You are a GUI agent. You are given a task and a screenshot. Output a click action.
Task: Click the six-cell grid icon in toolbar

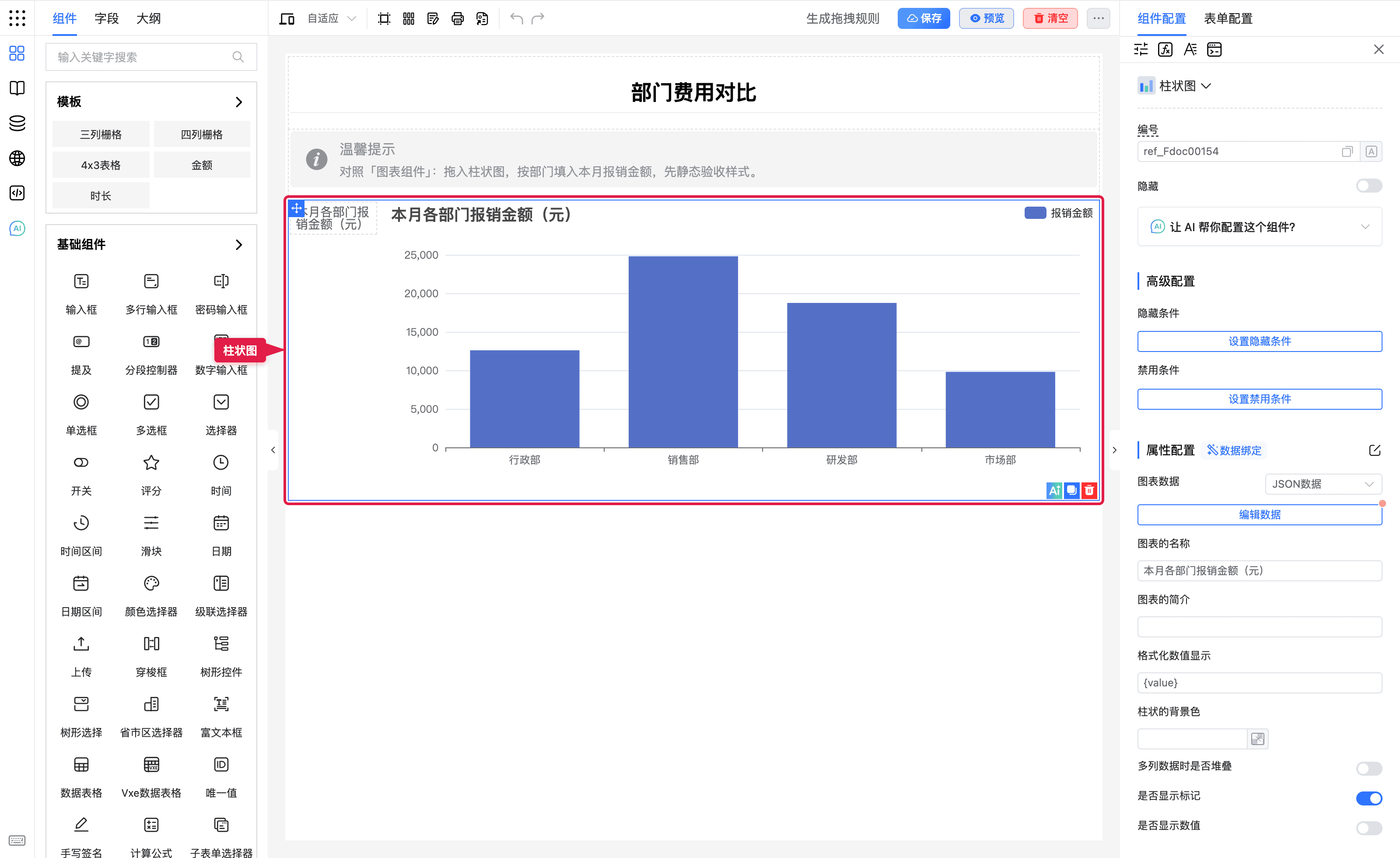pyautogui.click(x=409, y=19)
